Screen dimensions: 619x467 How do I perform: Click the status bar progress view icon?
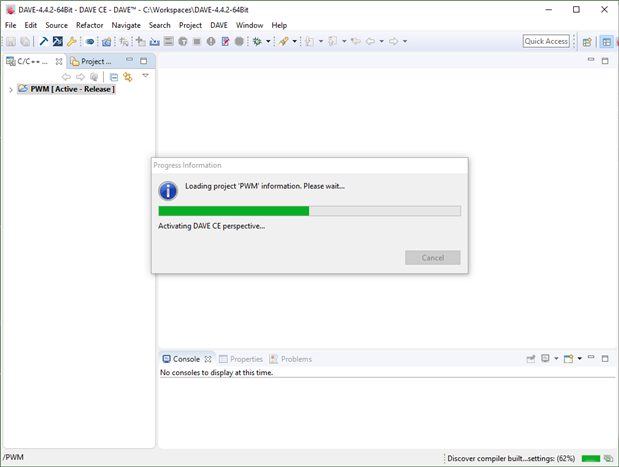(608, 458)
